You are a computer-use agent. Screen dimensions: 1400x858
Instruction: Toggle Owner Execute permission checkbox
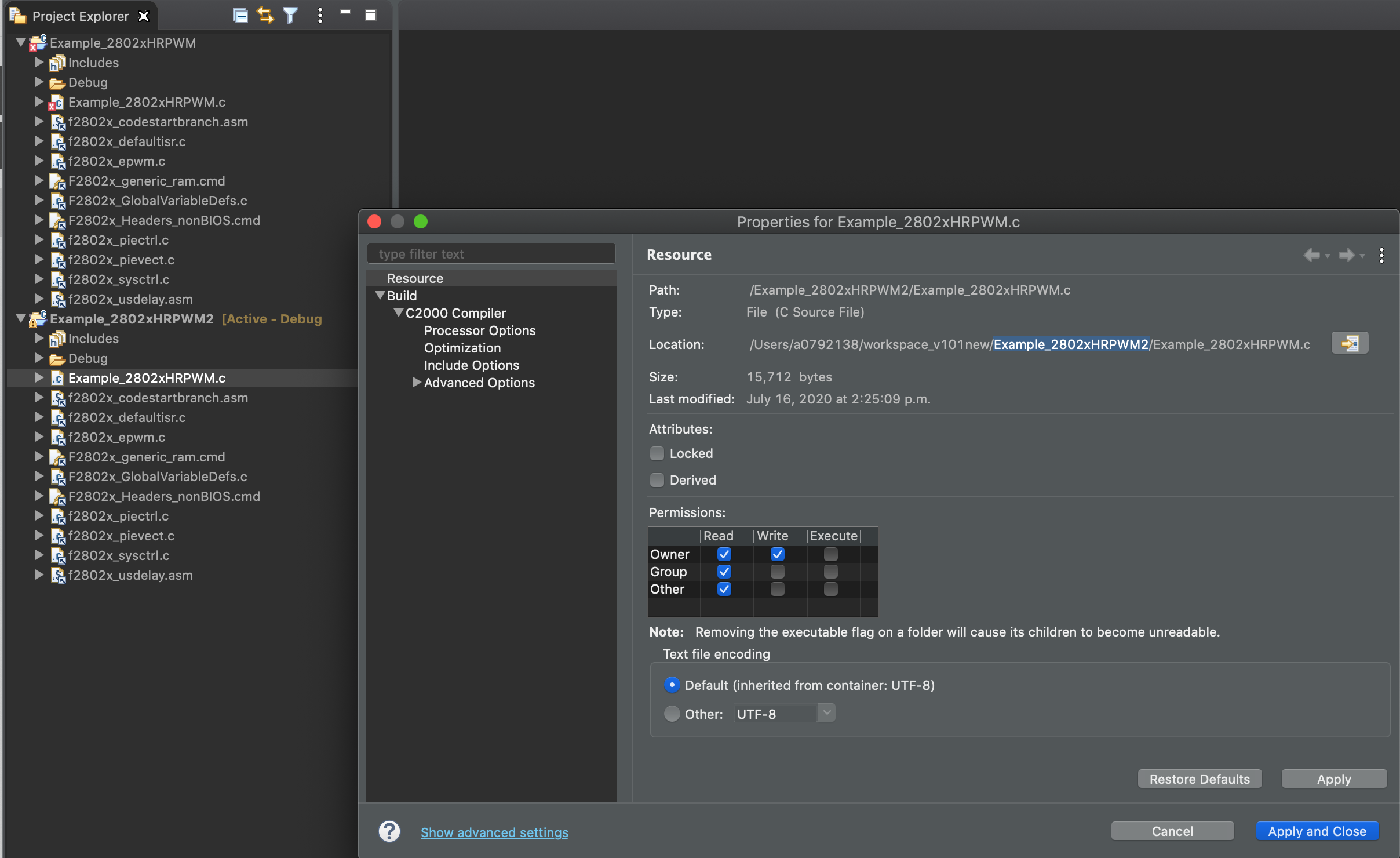coord(830,554)
